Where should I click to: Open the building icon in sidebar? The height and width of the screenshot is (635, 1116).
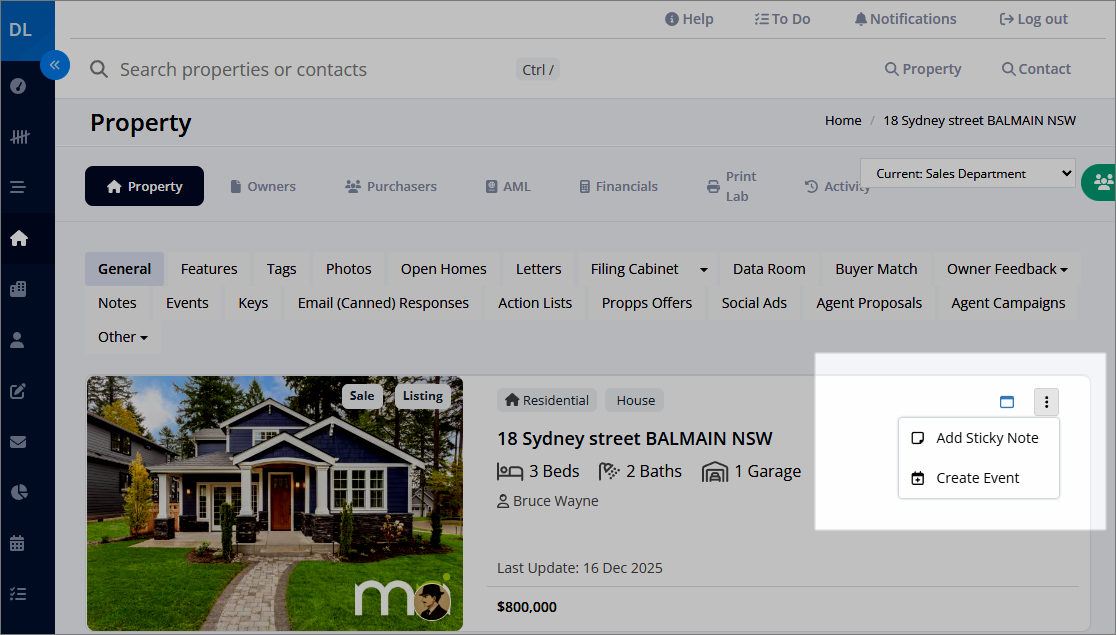tap(19, 289)
